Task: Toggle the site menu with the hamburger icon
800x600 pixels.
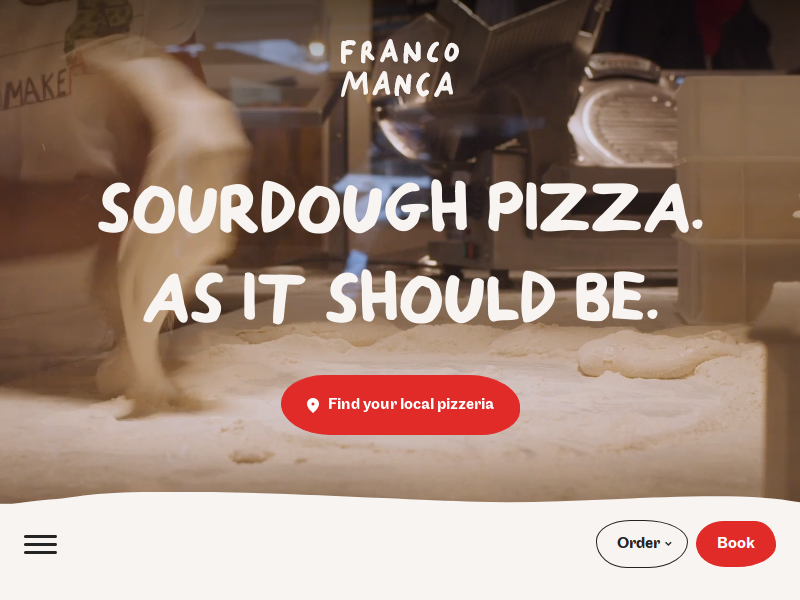Action: point(40,544)
